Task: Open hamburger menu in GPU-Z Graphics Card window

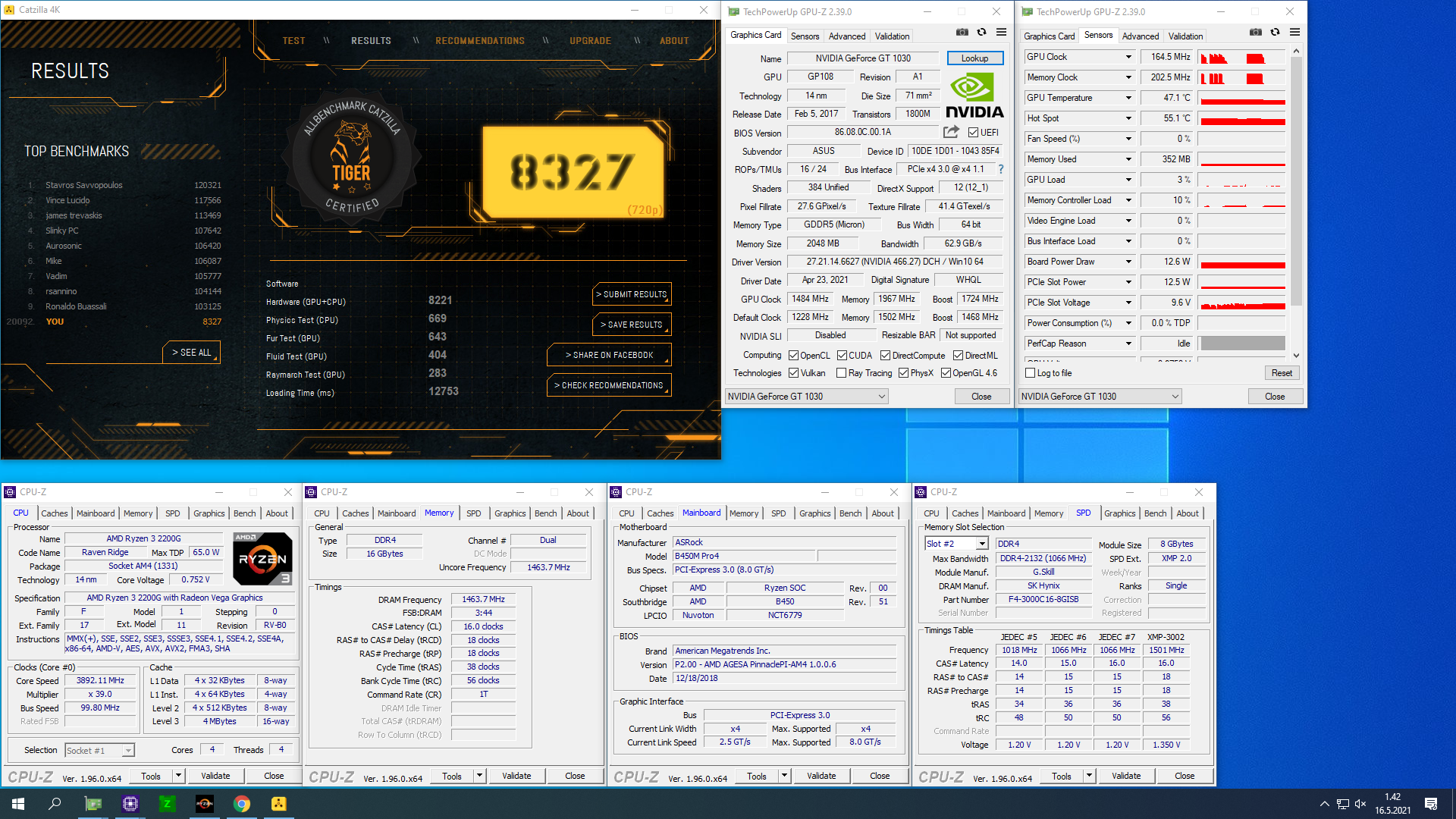Action: point(1001,33)
